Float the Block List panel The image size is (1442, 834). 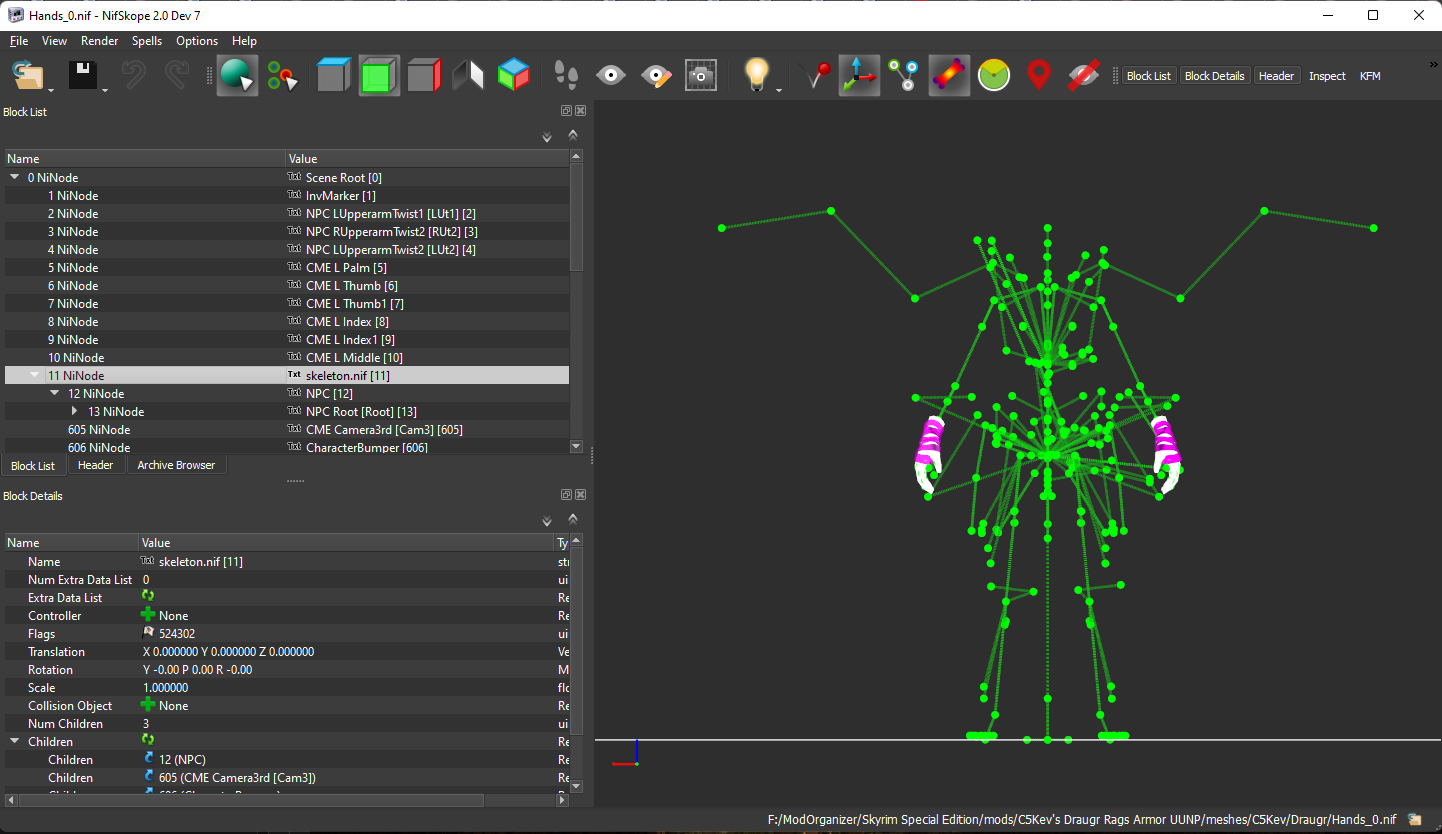(566, 111)
